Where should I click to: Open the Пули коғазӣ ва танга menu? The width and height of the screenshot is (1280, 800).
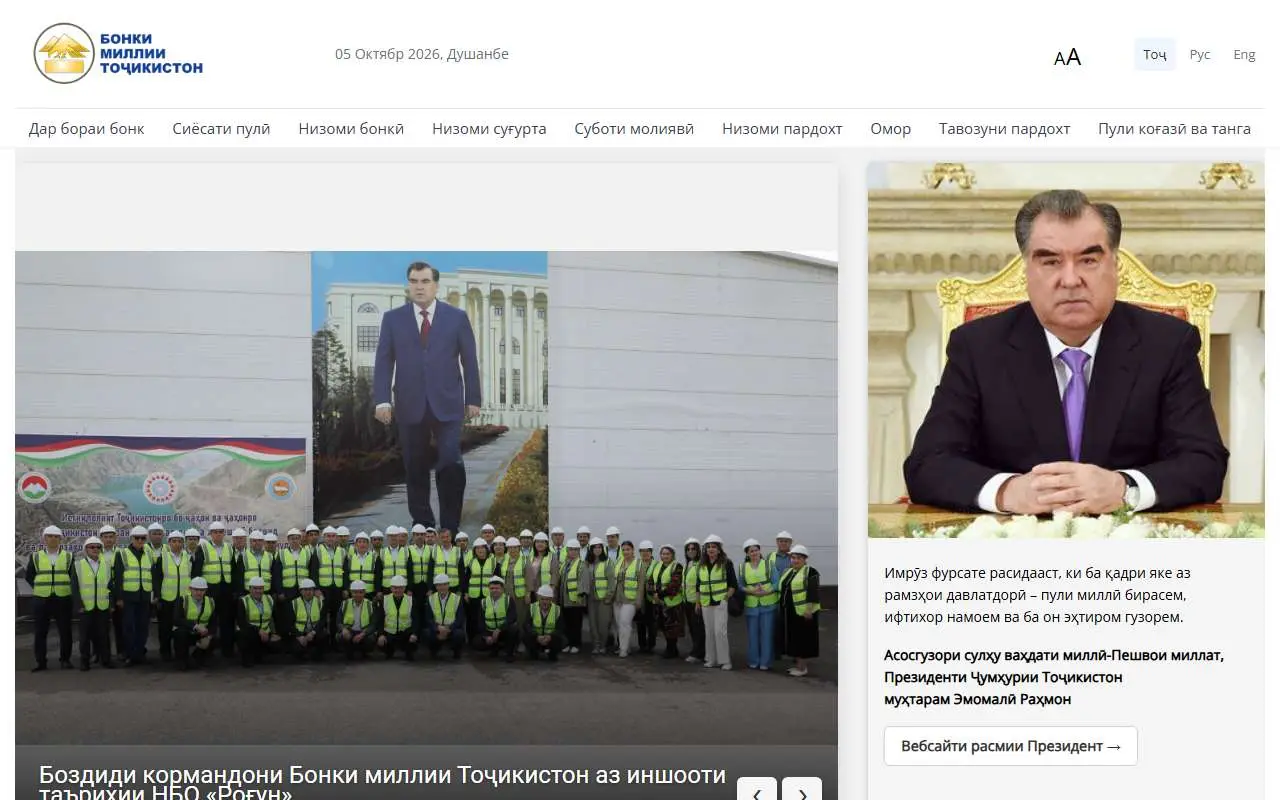coord(1174,128)
